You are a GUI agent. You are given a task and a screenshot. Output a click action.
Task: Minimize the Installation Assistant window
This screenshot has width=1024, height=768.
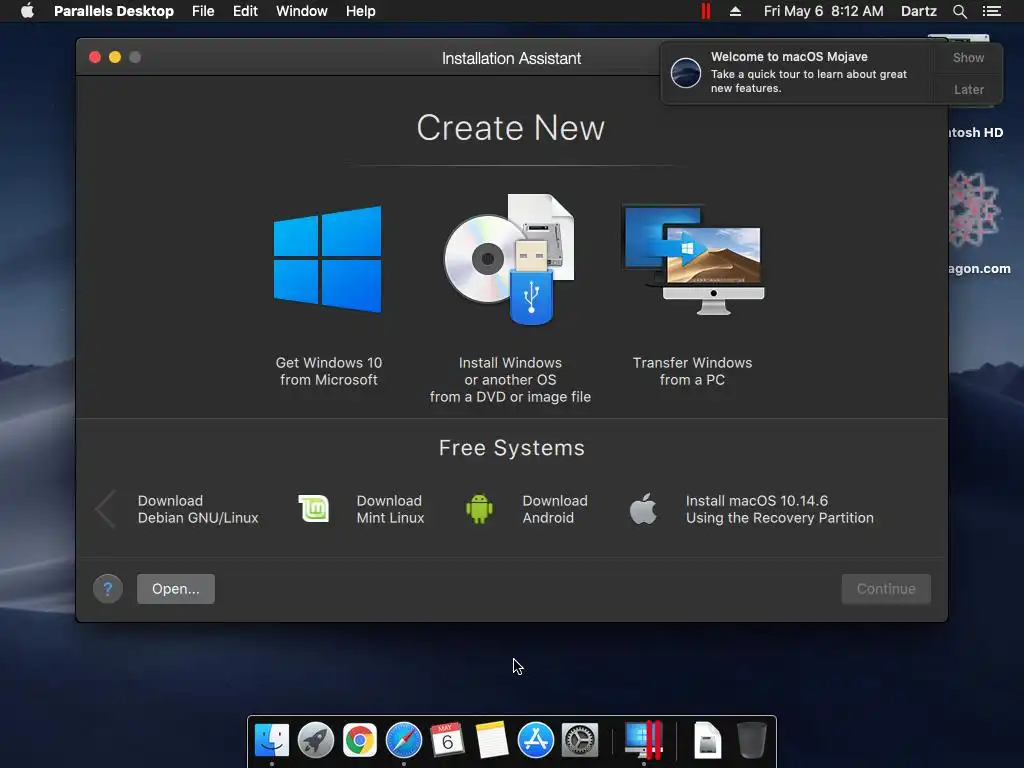tap(115, 57)
